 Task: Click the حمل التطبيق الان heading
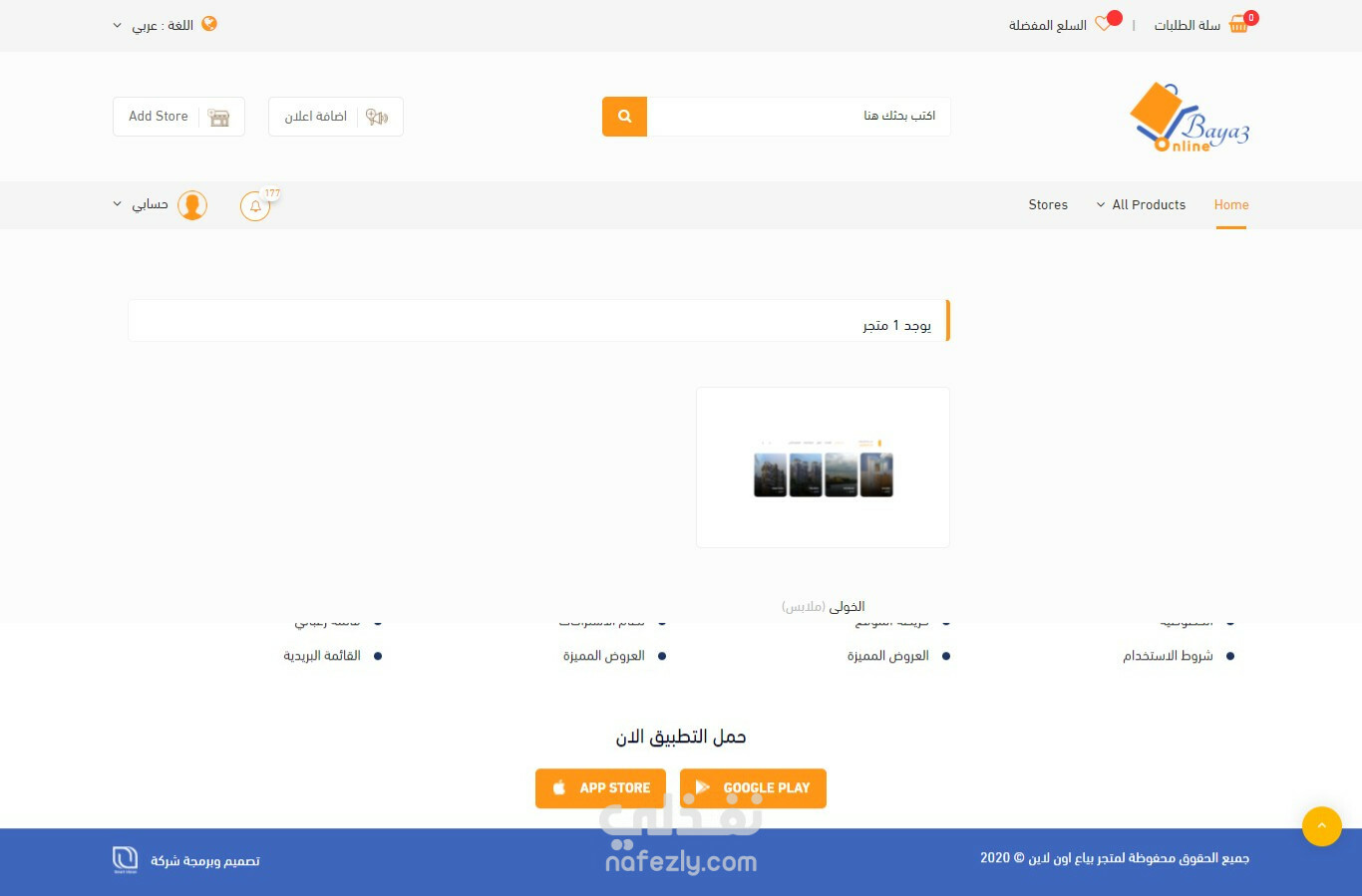pos(681,737)
